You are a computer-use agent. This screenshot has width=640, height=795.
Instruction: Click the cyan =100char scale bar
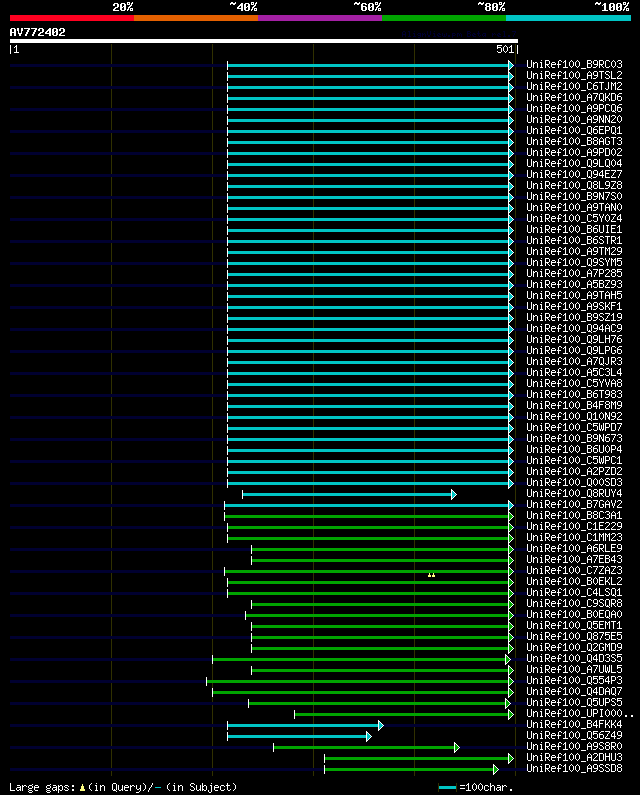pyautogui.click(x=447, y=787)
